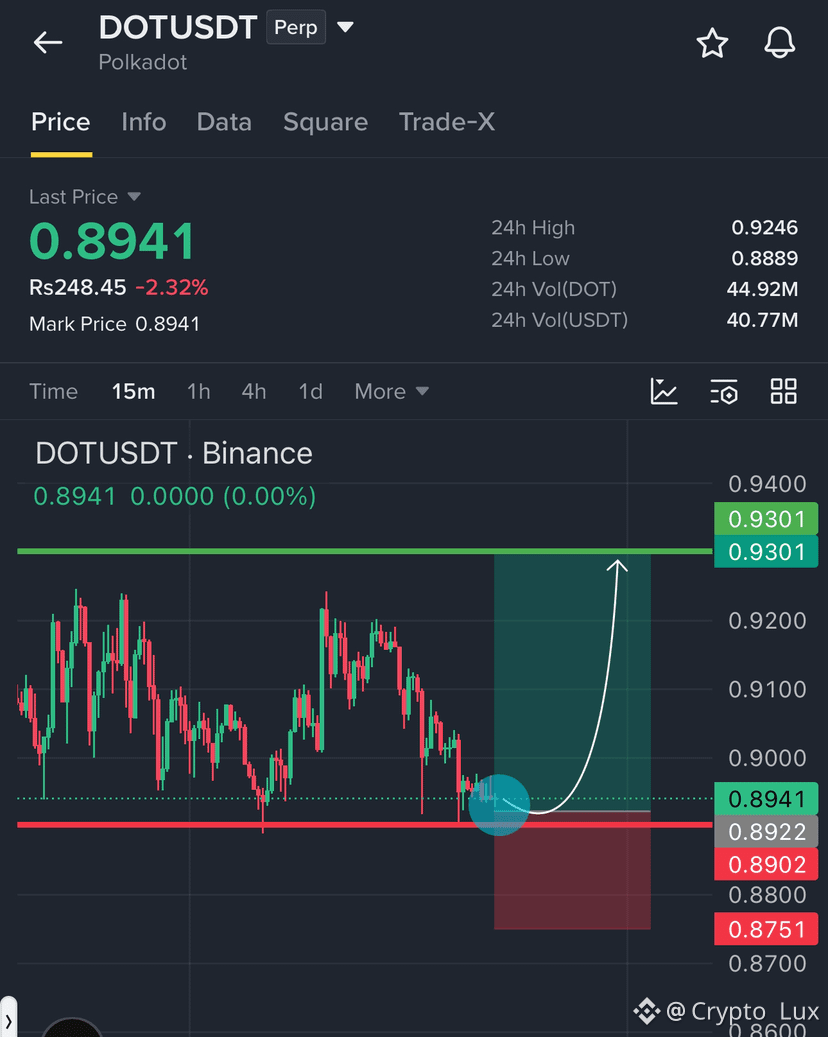
Task: Tap the 24h Vol(USDT) value 40.77M
Action: pos(762,320)
